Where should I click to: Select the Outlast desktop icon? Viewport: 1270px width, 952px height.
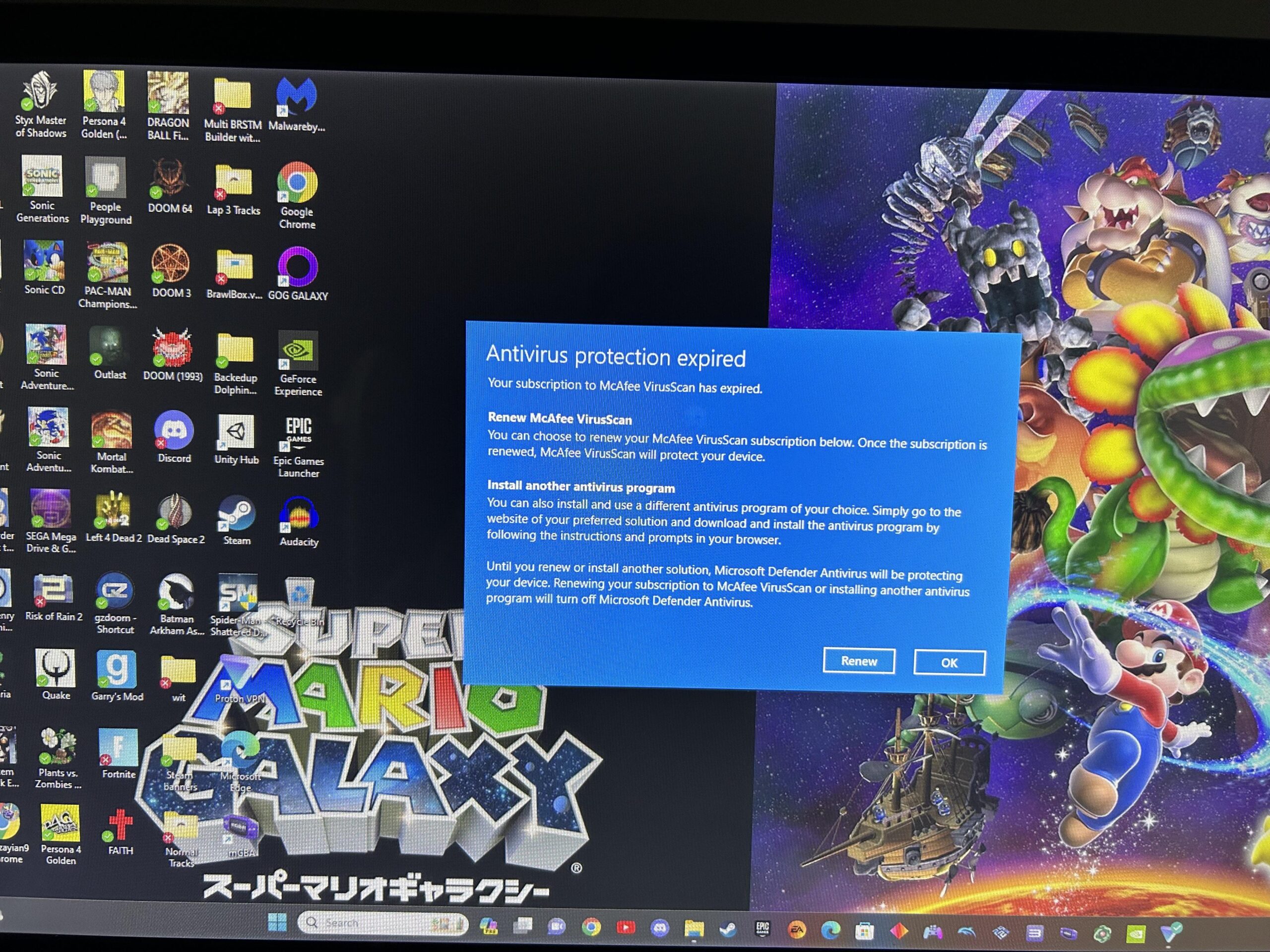click(x=110, y=353)
